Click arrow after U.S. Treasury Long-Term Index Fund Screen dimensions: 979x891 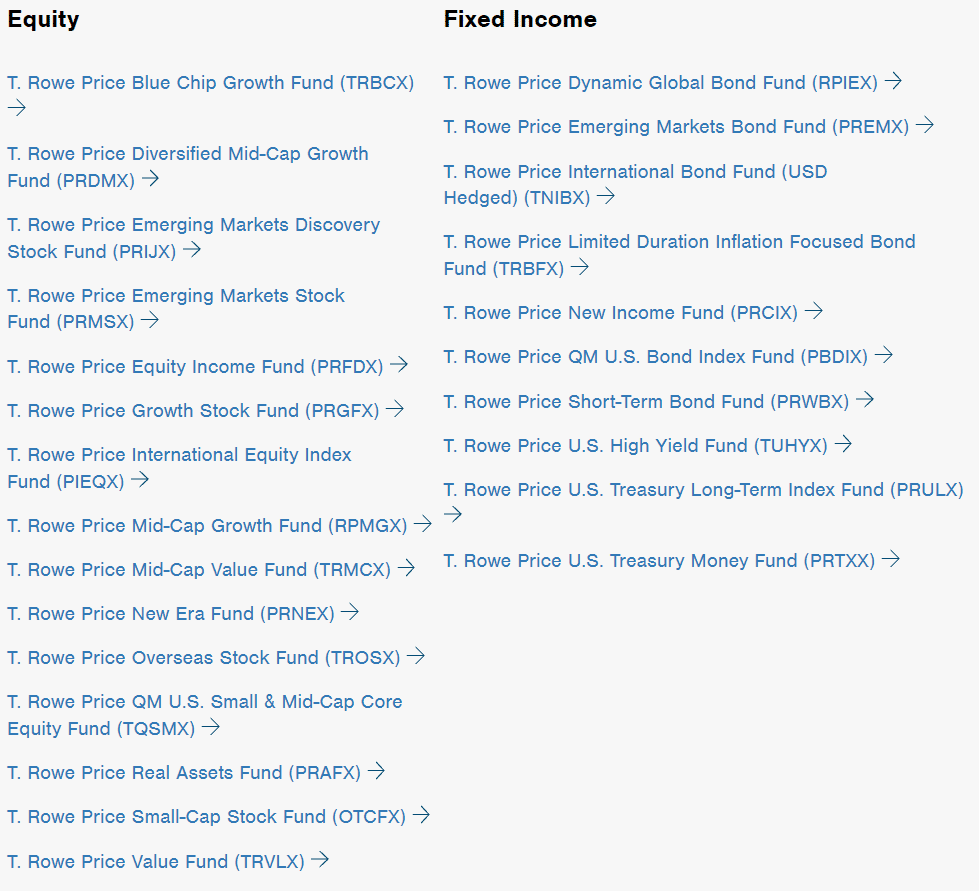pos(453,514)
